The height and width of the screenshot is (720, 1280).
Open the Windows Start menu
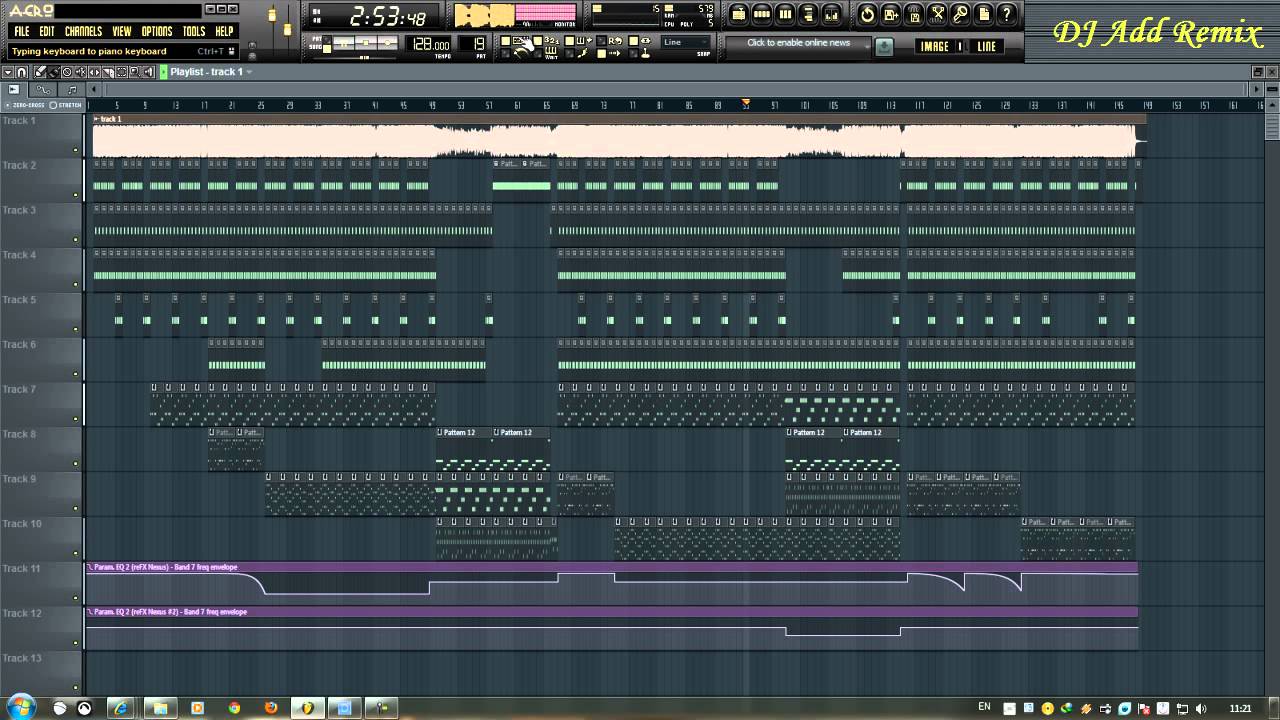pyautogui.click(x=21, y=707)
